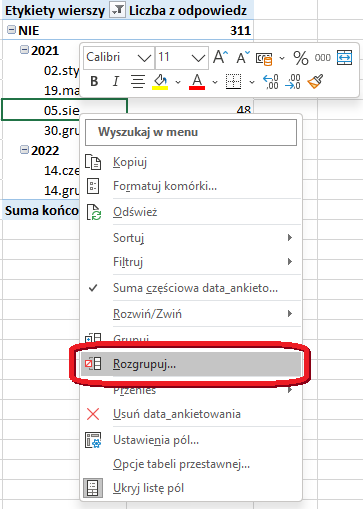363x509 pixels.
Task: Choose Usuń data_ankietowania entry
Action: pyautogui.click(x=191, y=414)
